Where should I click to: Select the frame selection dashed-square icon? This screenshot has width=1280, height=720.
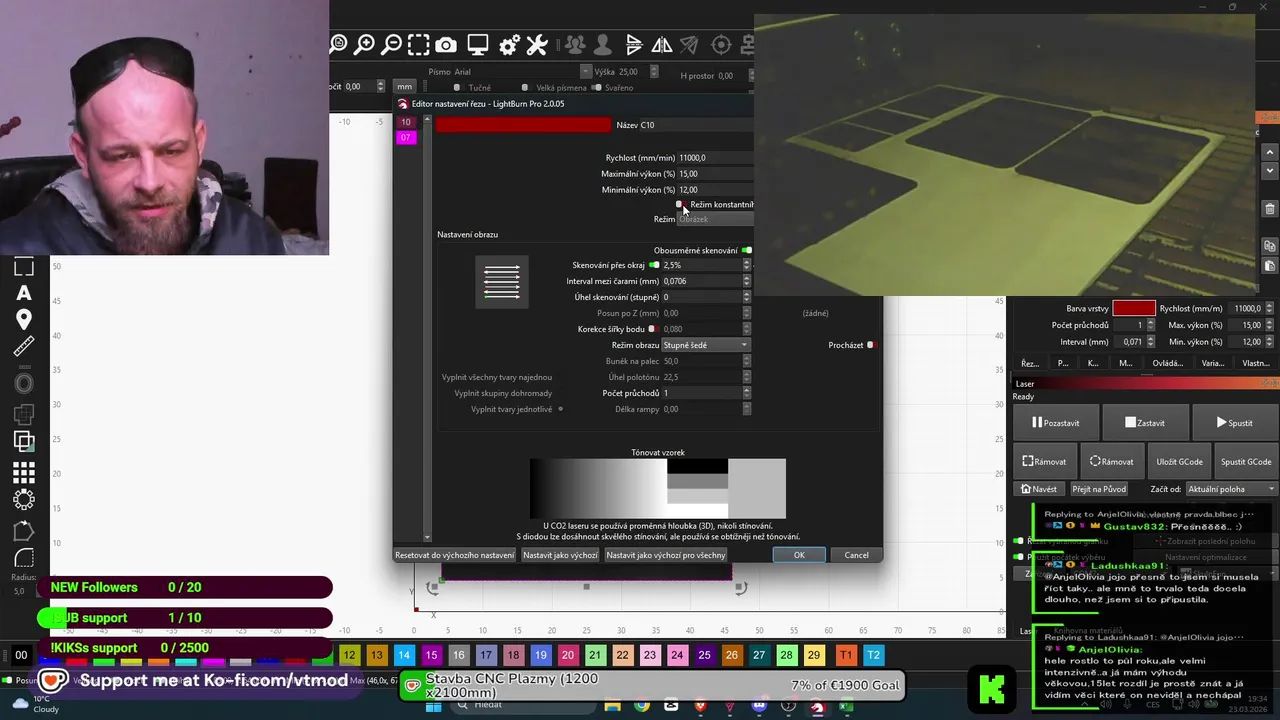coord(419,44)
